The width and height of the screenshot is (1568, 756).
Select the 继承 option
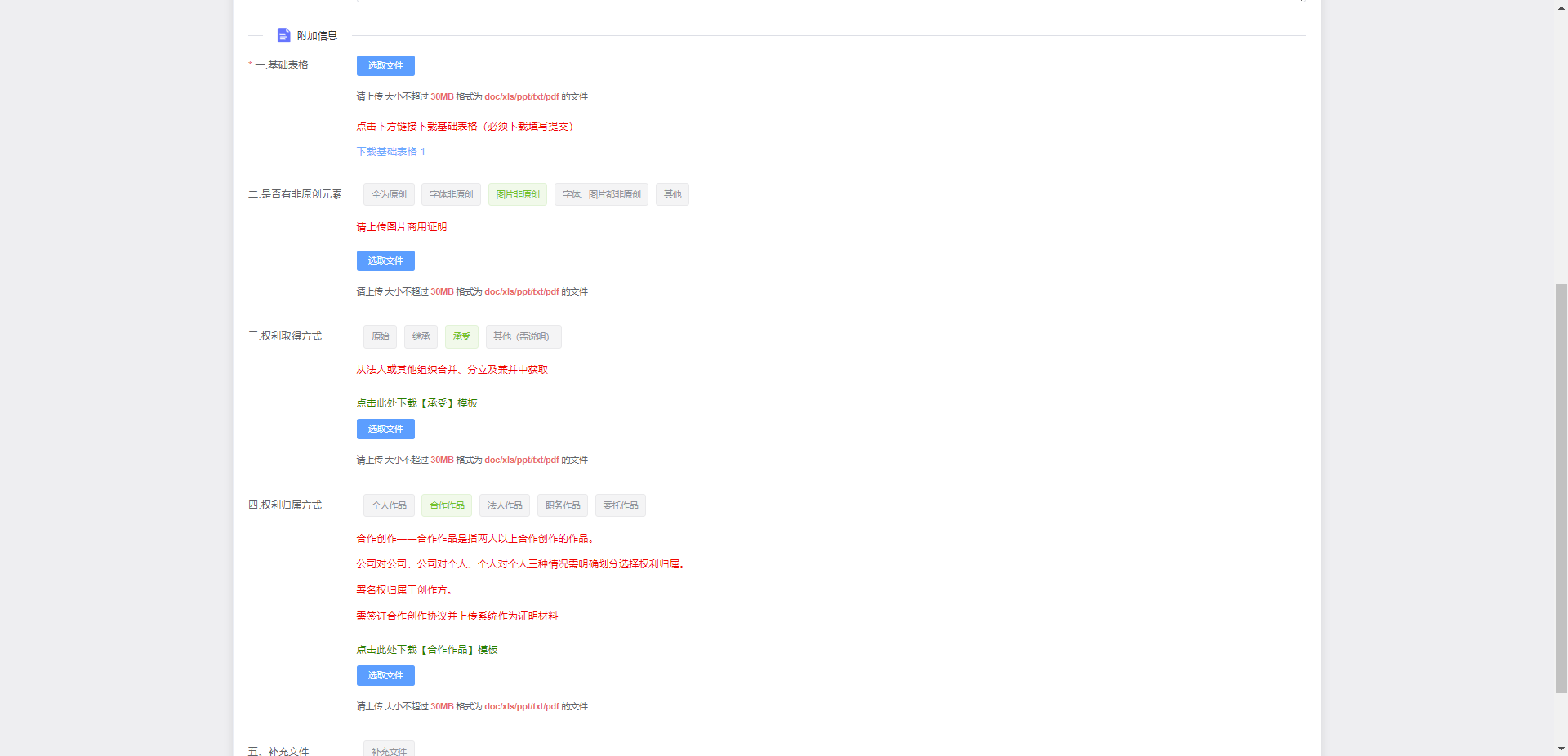coord(421,336)
